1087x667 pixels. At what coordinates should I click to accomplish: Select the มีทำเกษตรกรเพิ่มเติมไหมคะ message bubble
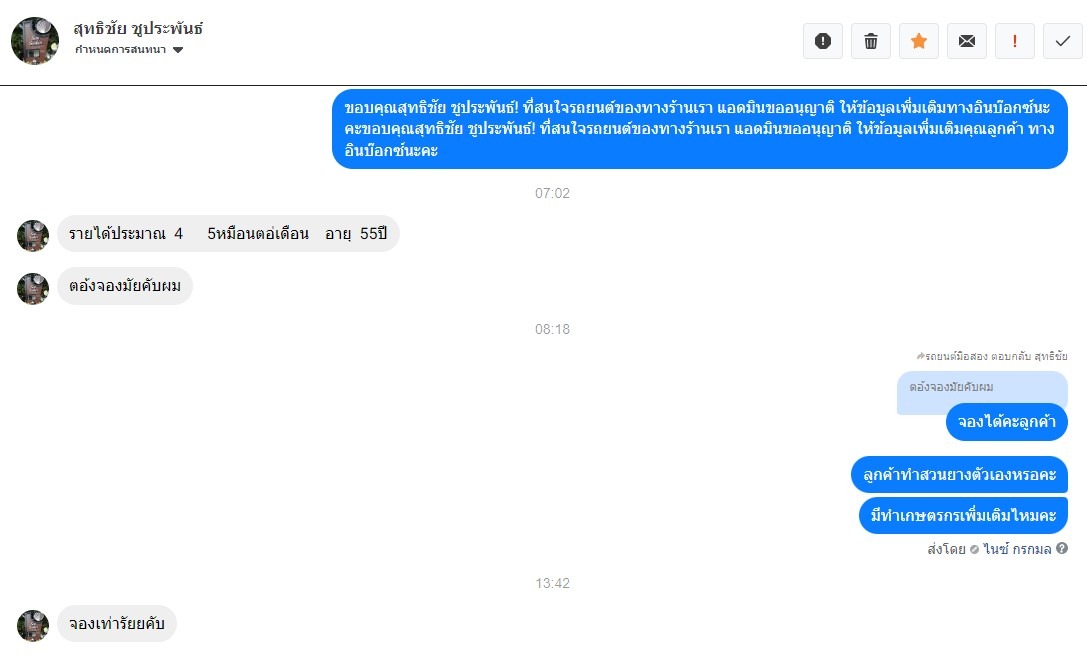pos(963,515)
